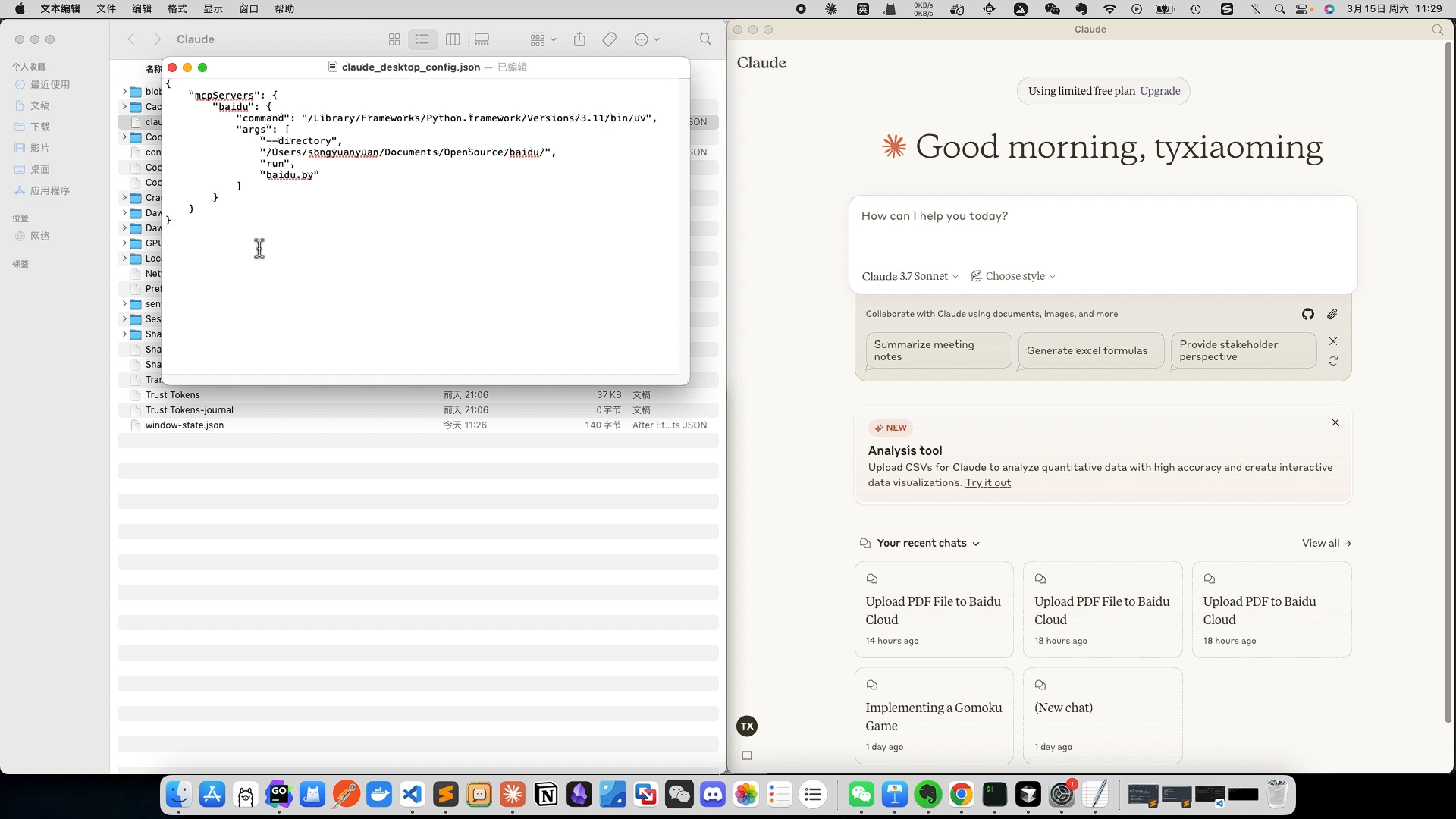Click View all chats link
Viewport: 1456px width, 819px height.
click(x=1326, y=543)
